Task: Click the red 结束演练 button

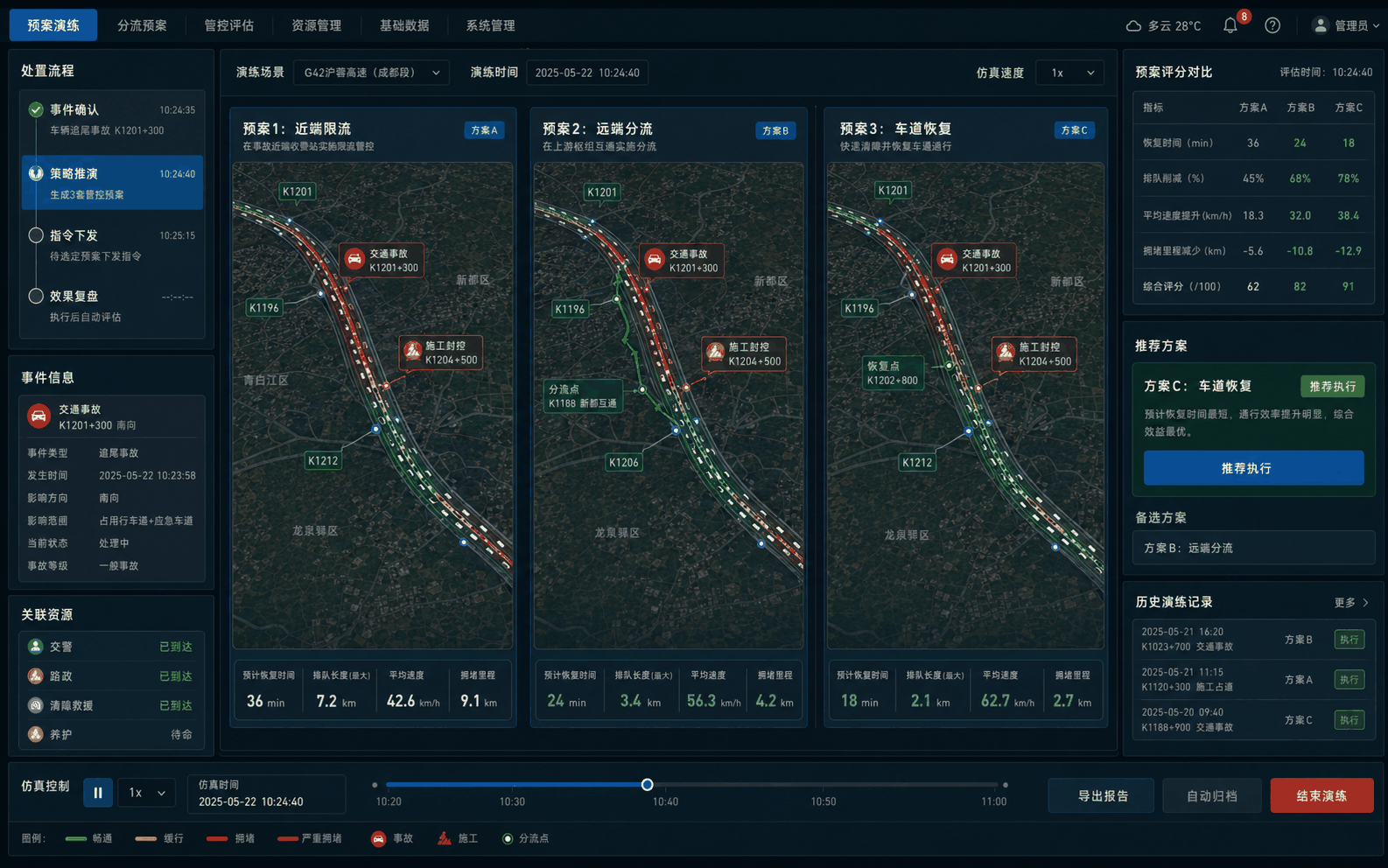Action: tap(1321, 795)
